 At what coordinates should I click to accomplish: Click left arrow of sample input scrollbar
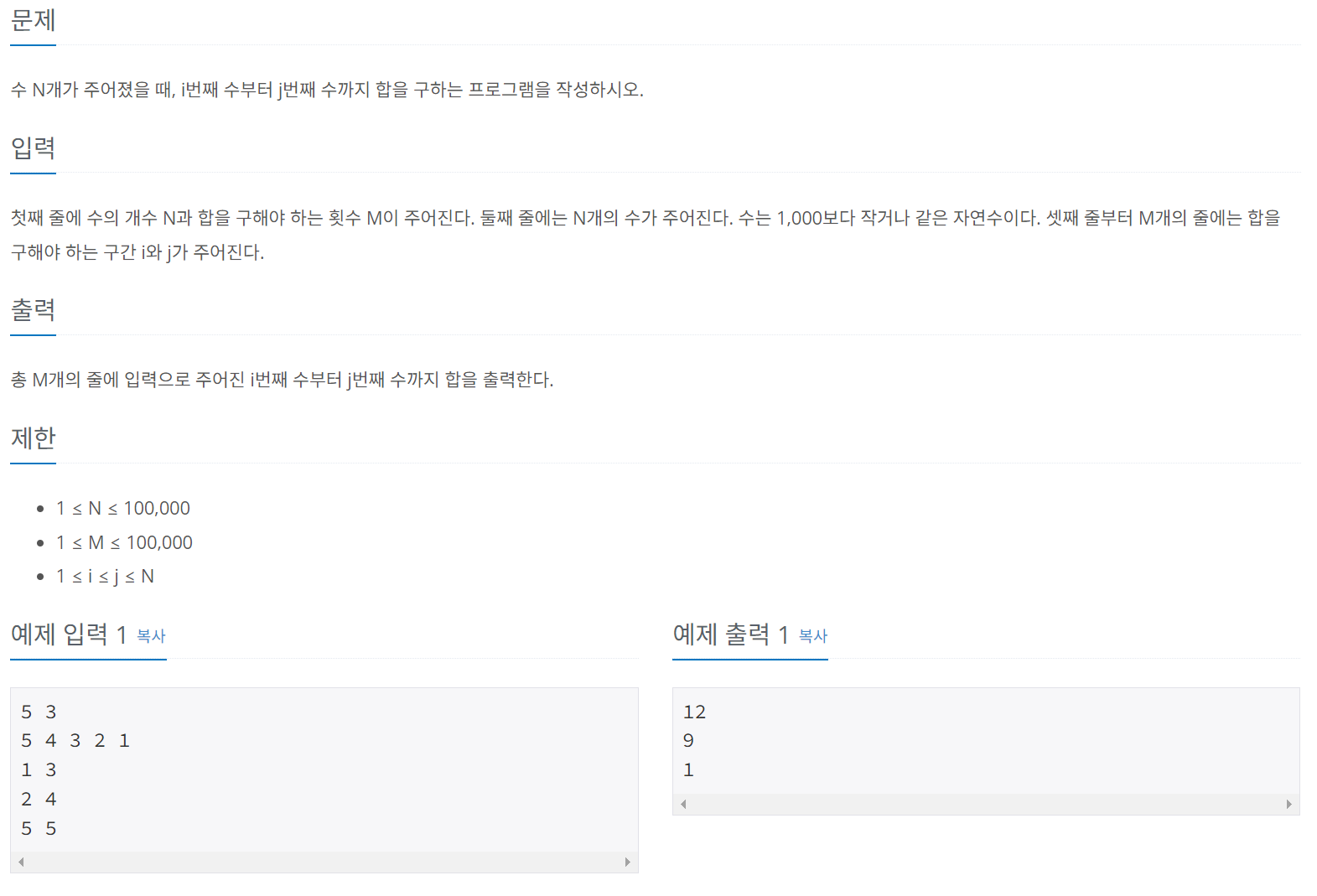21,862
